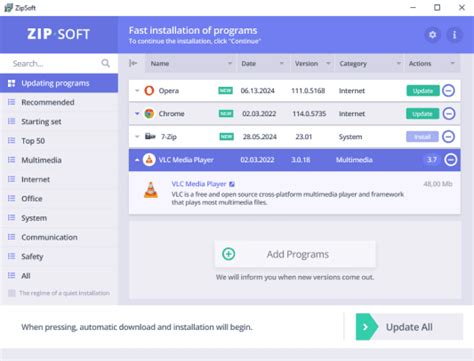The image size is (474, 361).
Task: Open the Office category
Action: 59,199
